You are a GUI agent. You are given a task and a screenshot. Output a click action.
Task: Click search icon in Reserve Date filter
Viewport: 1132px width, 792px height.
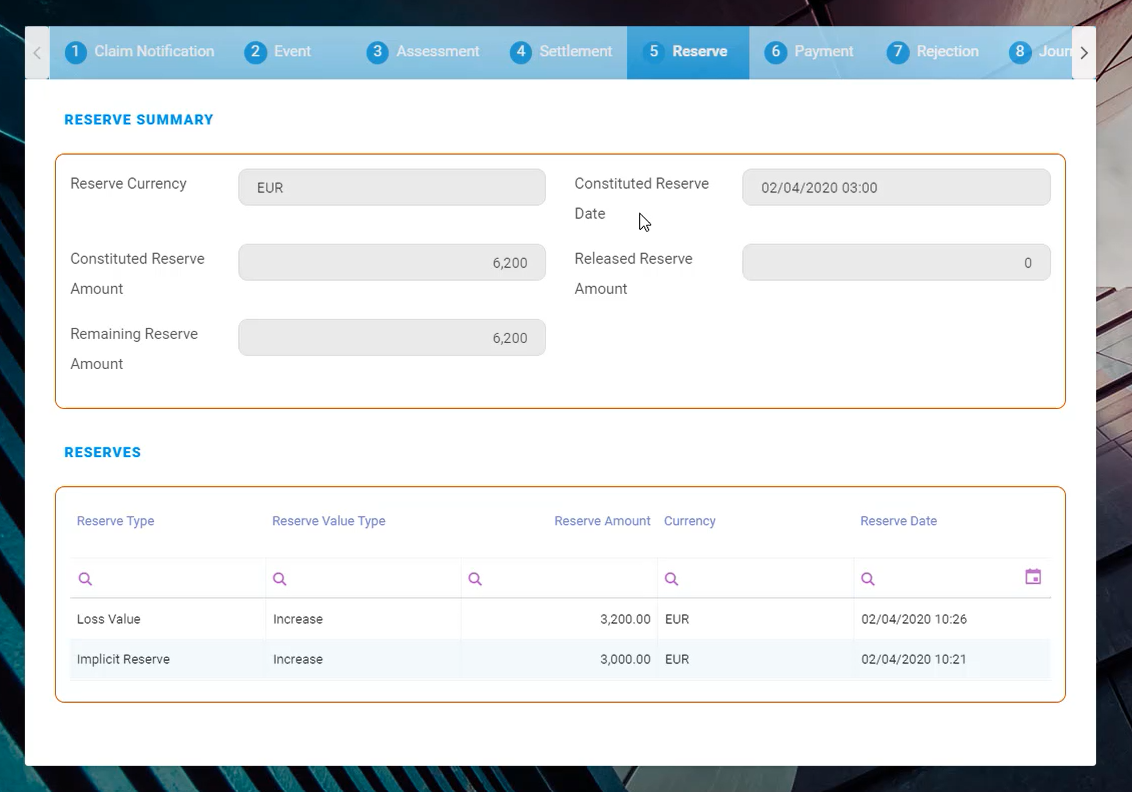(868, 579)
